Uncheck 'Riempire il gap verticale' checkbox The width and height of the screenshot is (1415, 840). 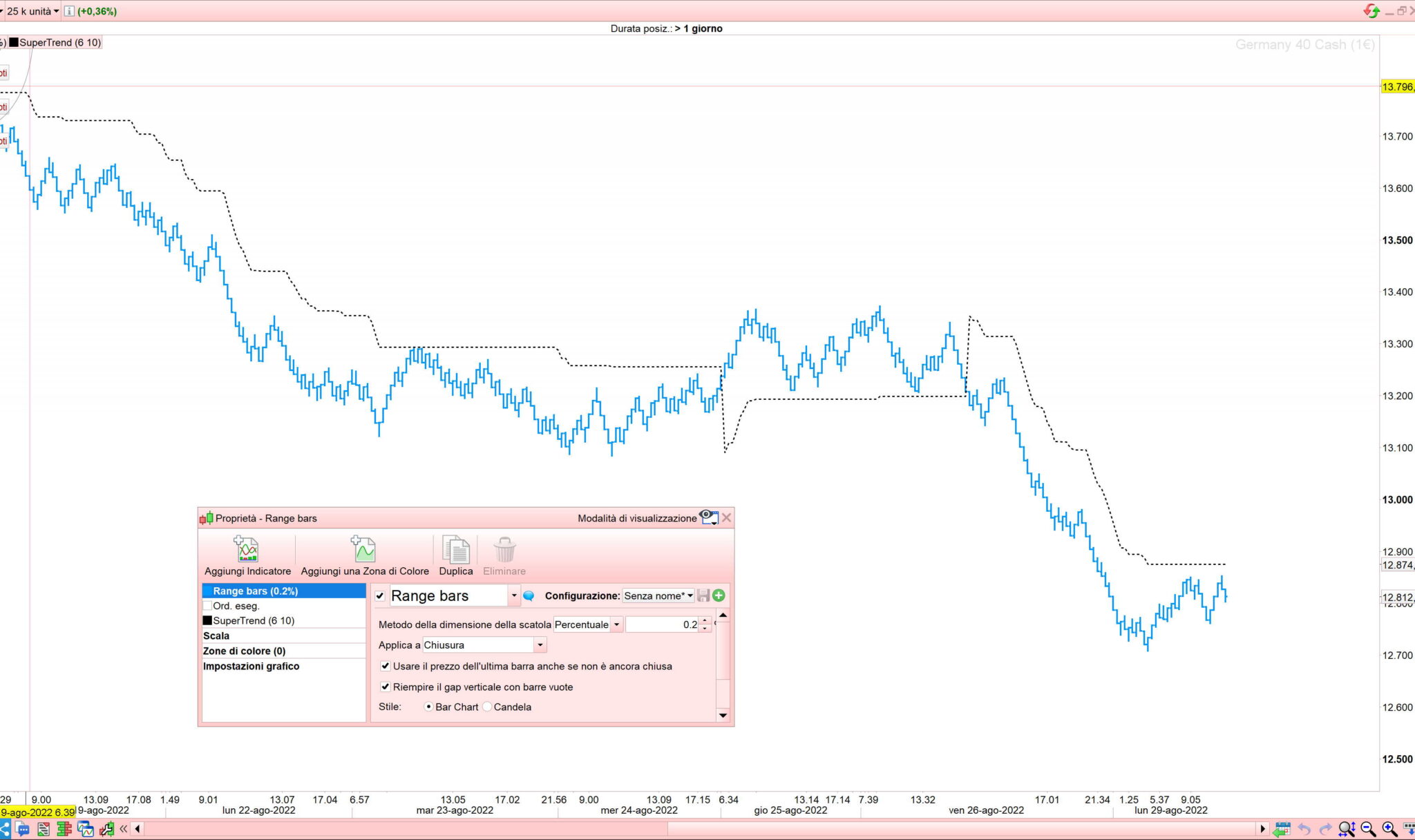pyautogui.click(x=386, y=687)
